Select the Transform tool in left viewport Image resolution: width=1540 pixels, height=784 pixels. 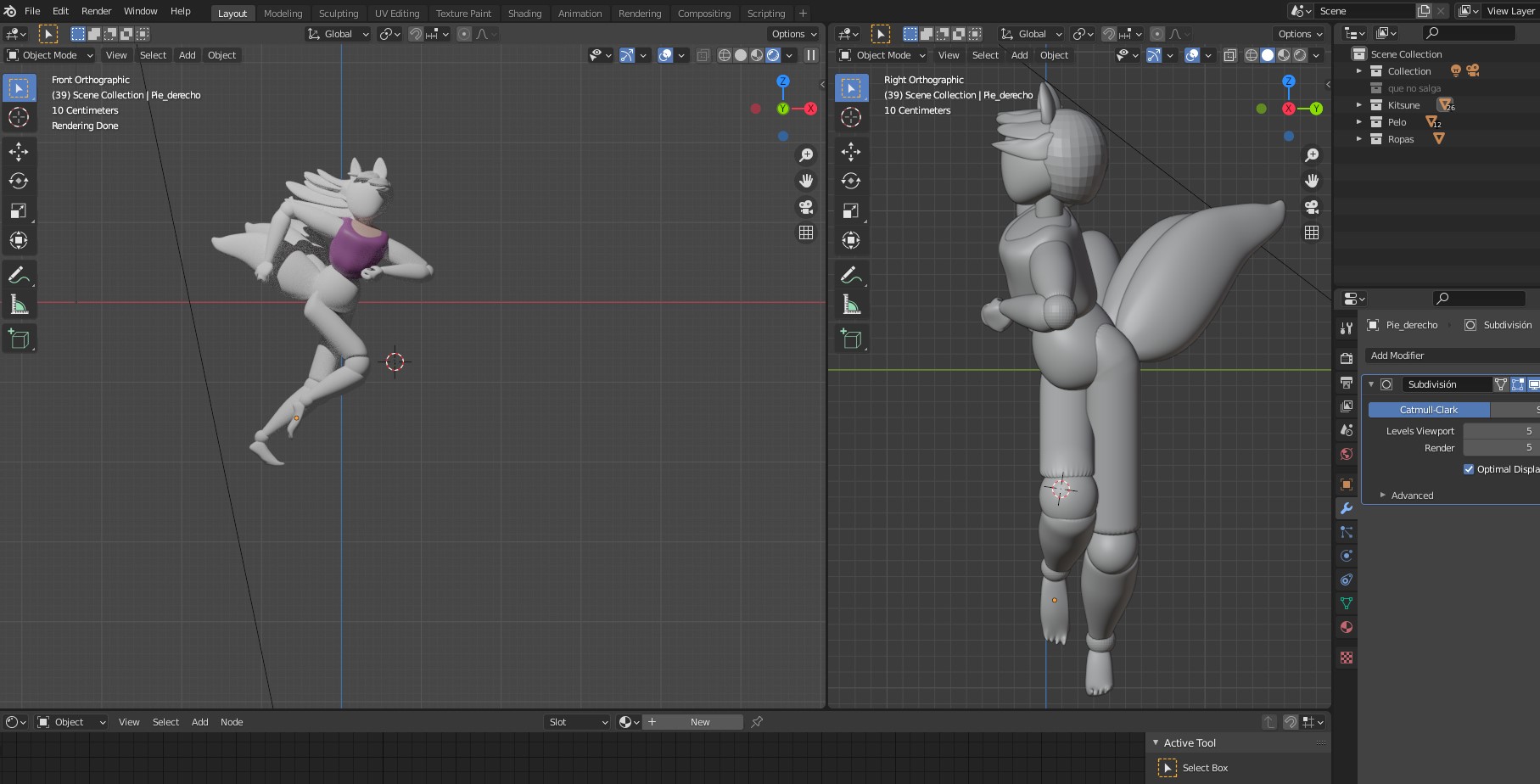[19, 240]
